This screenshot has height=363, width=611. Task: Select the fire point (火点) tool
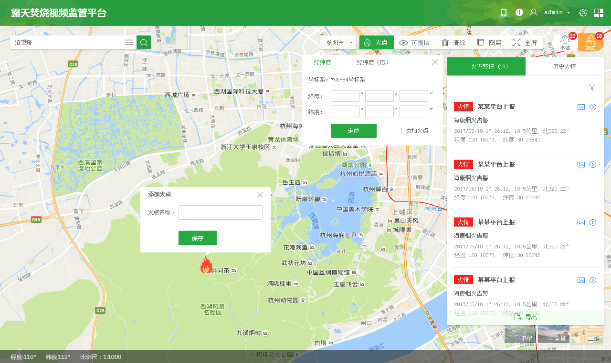376,42
